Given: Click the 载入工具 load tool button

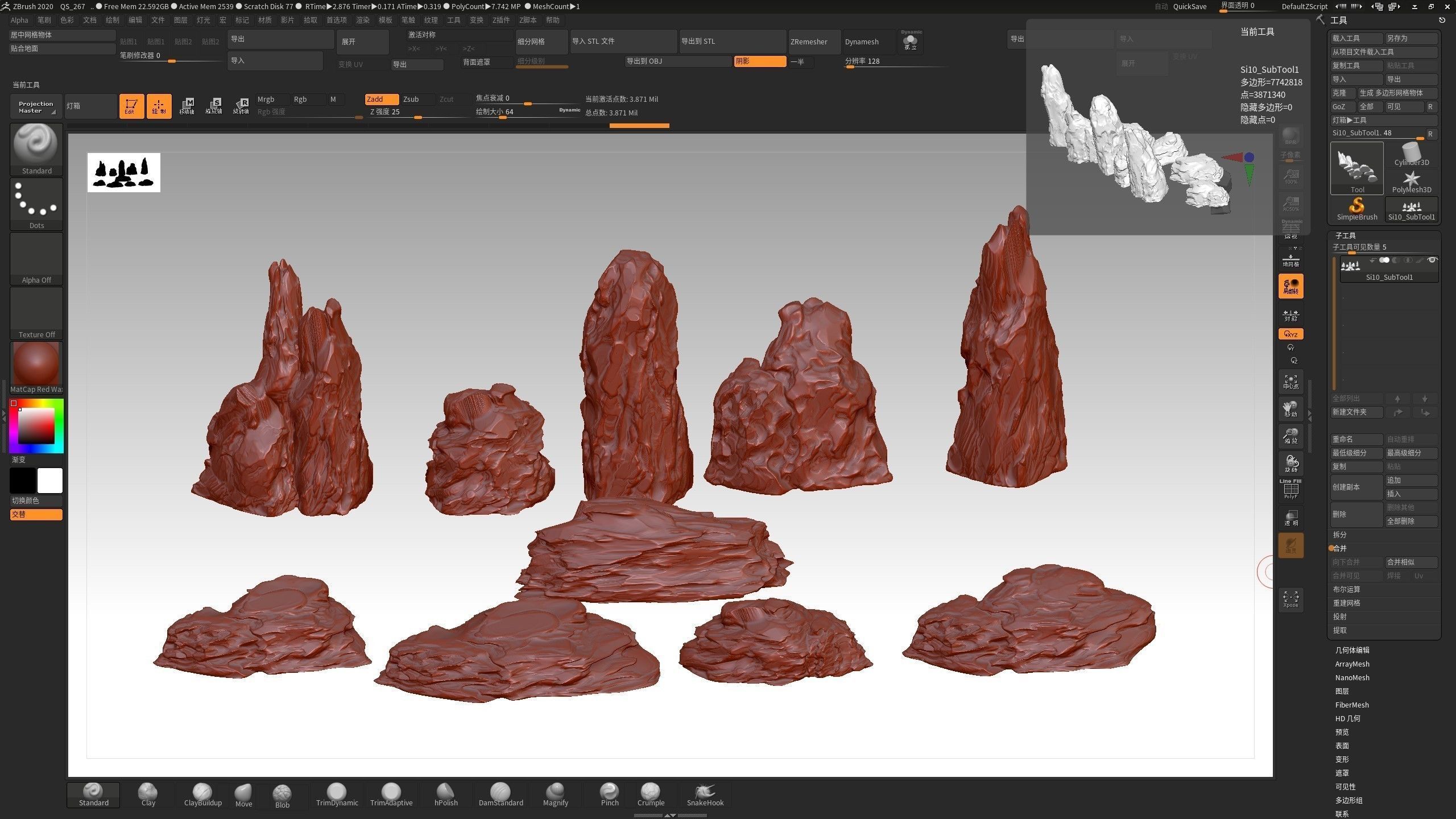Looking at the screenshot, I should point(1357,38).
